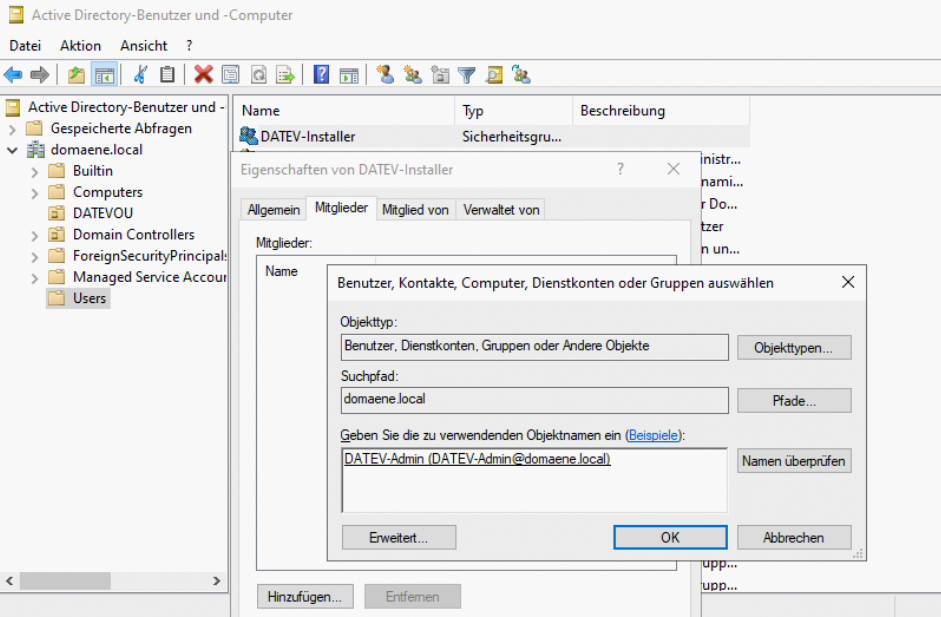The height and width of the screenshot is (617, 941).
Task: Expand the Domain Controllers node
Action: (34, 235)
